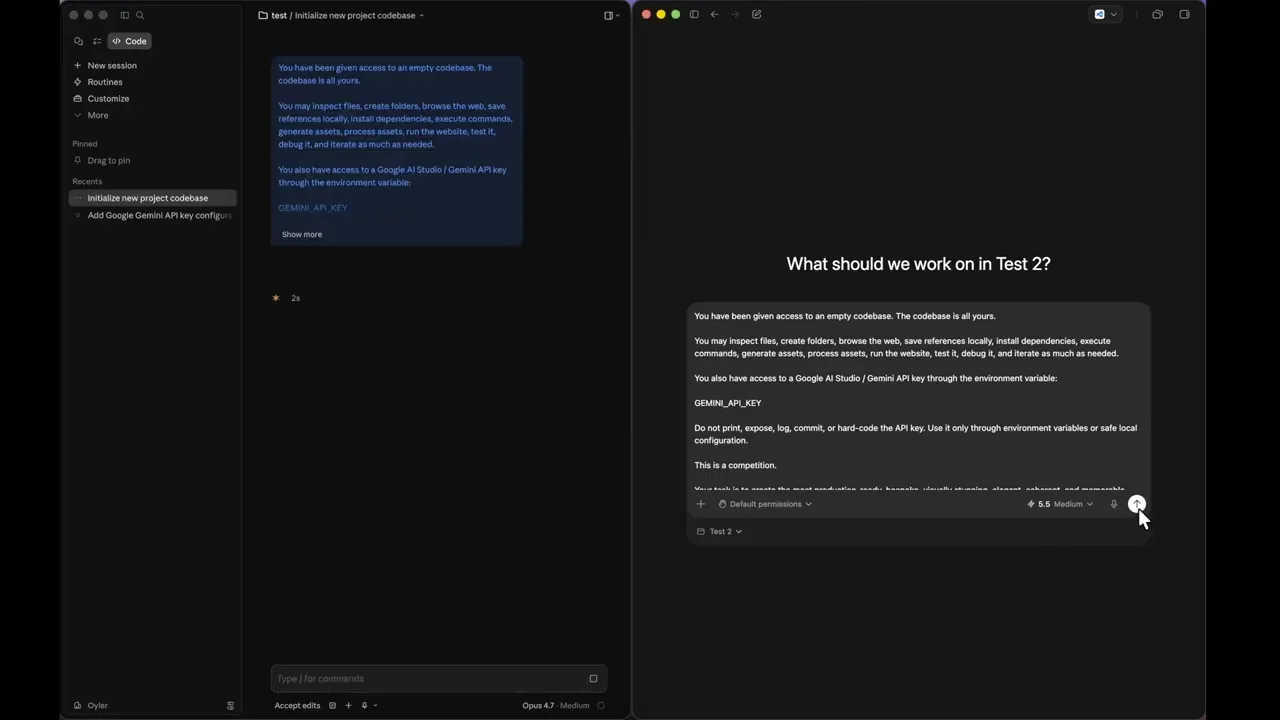Go back in right window
1280x720 pixels.
click(x=714, y=14)
